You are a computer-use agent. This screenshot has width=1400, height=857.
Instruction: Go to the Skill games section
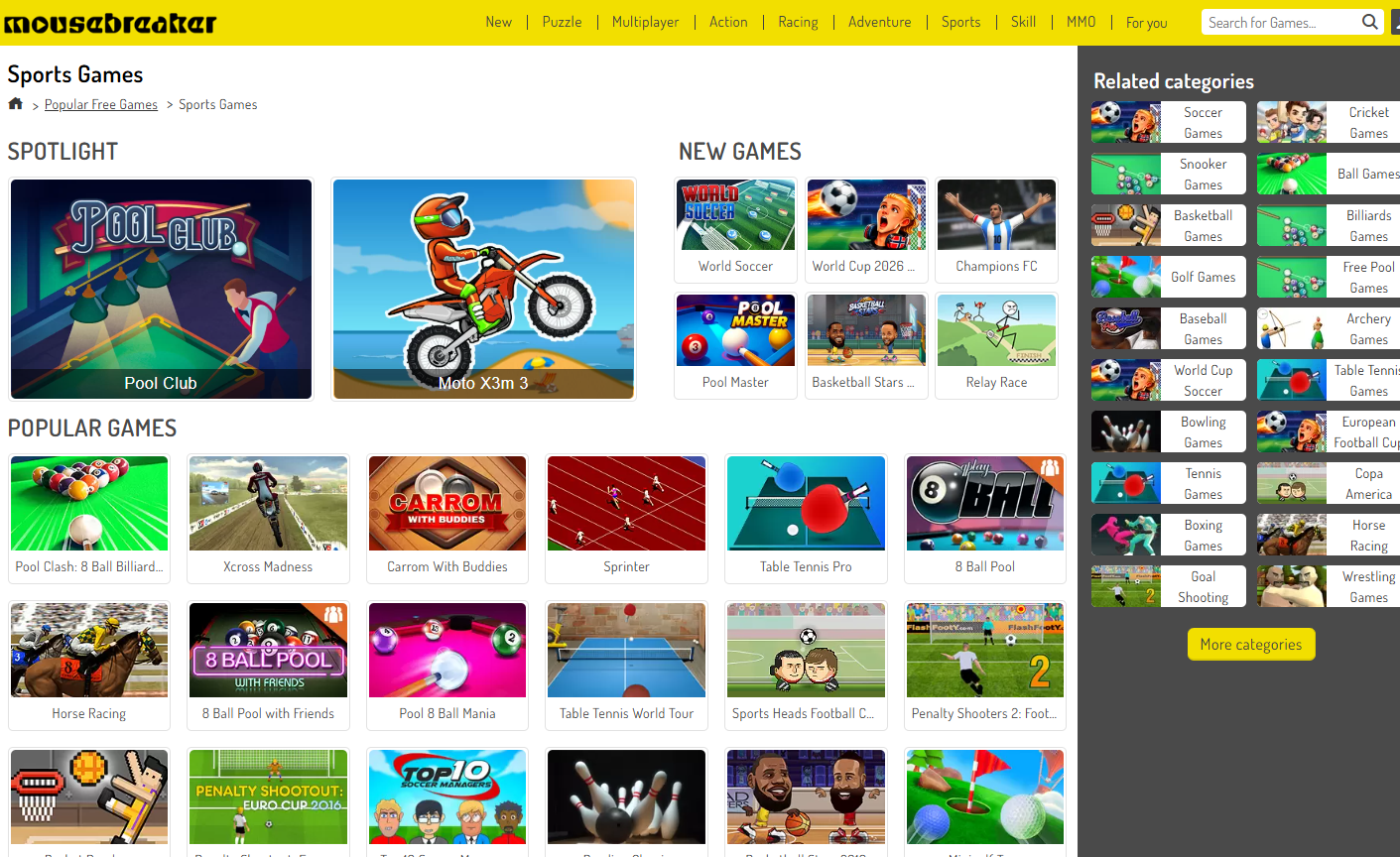pos(1023,22)
